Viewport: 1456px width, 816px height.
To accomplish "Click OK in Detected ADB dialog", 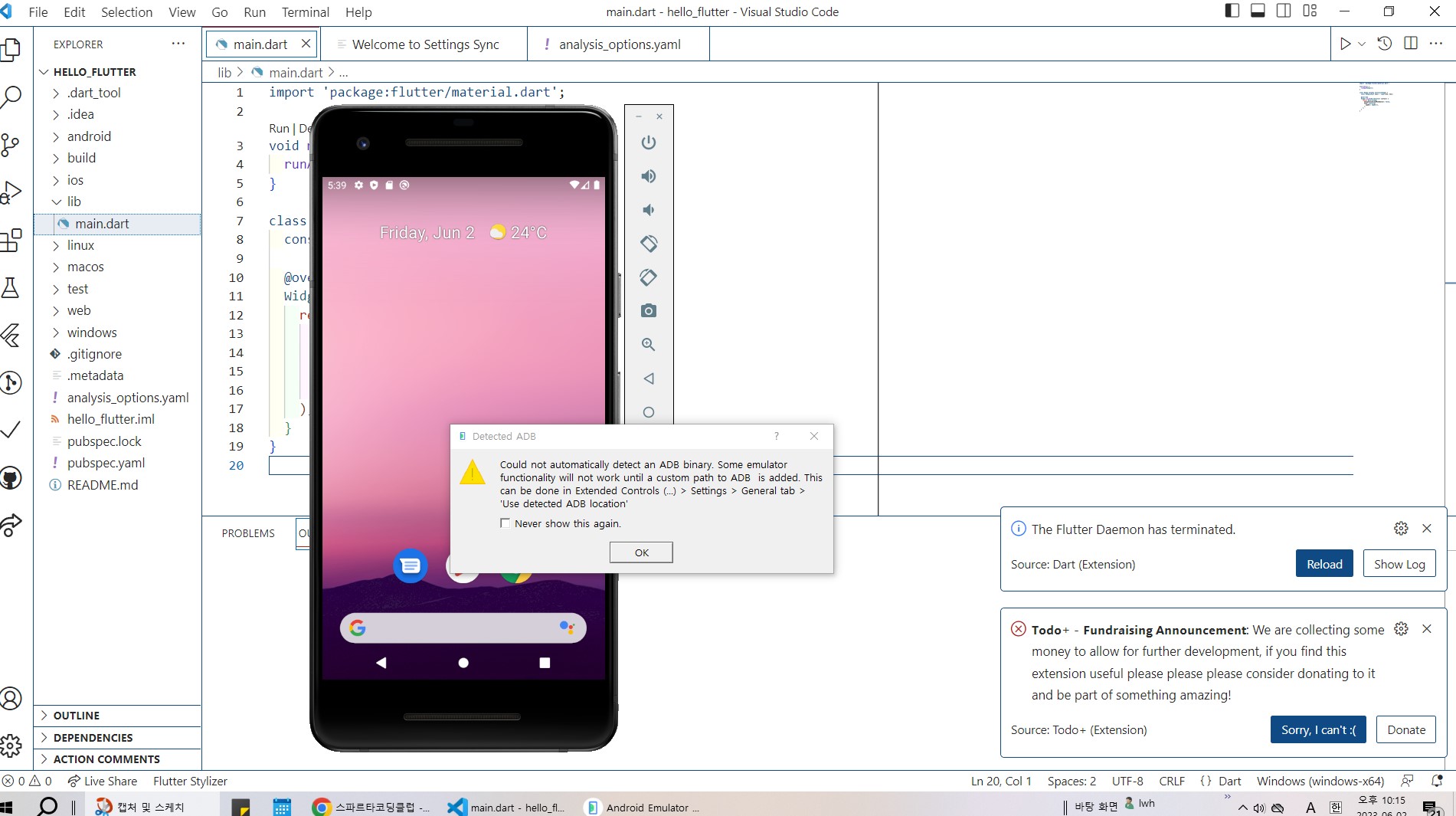I will click(x=641, y=552).
